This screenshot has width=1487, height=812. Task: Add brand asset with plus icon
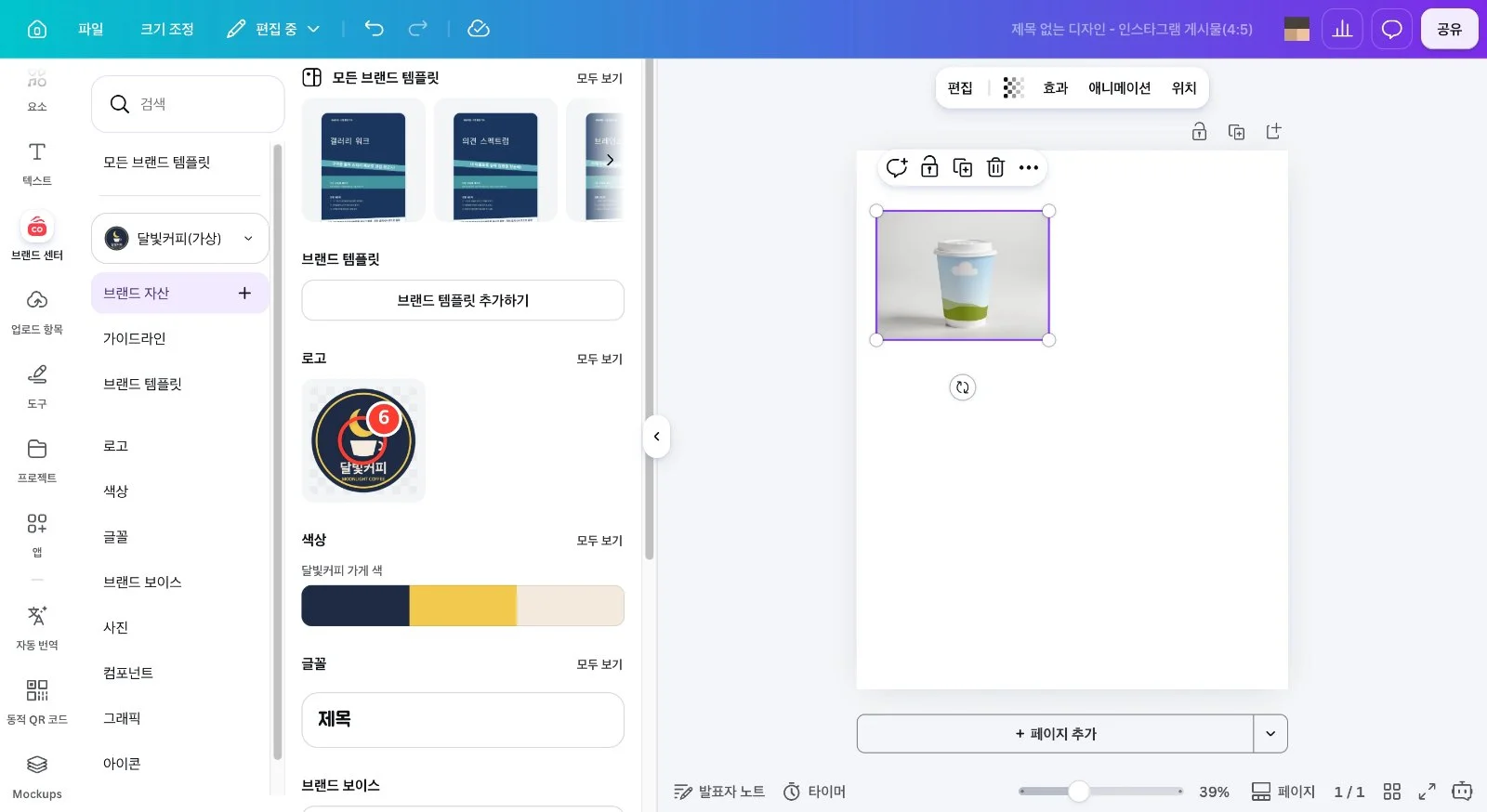click(244, 293)
